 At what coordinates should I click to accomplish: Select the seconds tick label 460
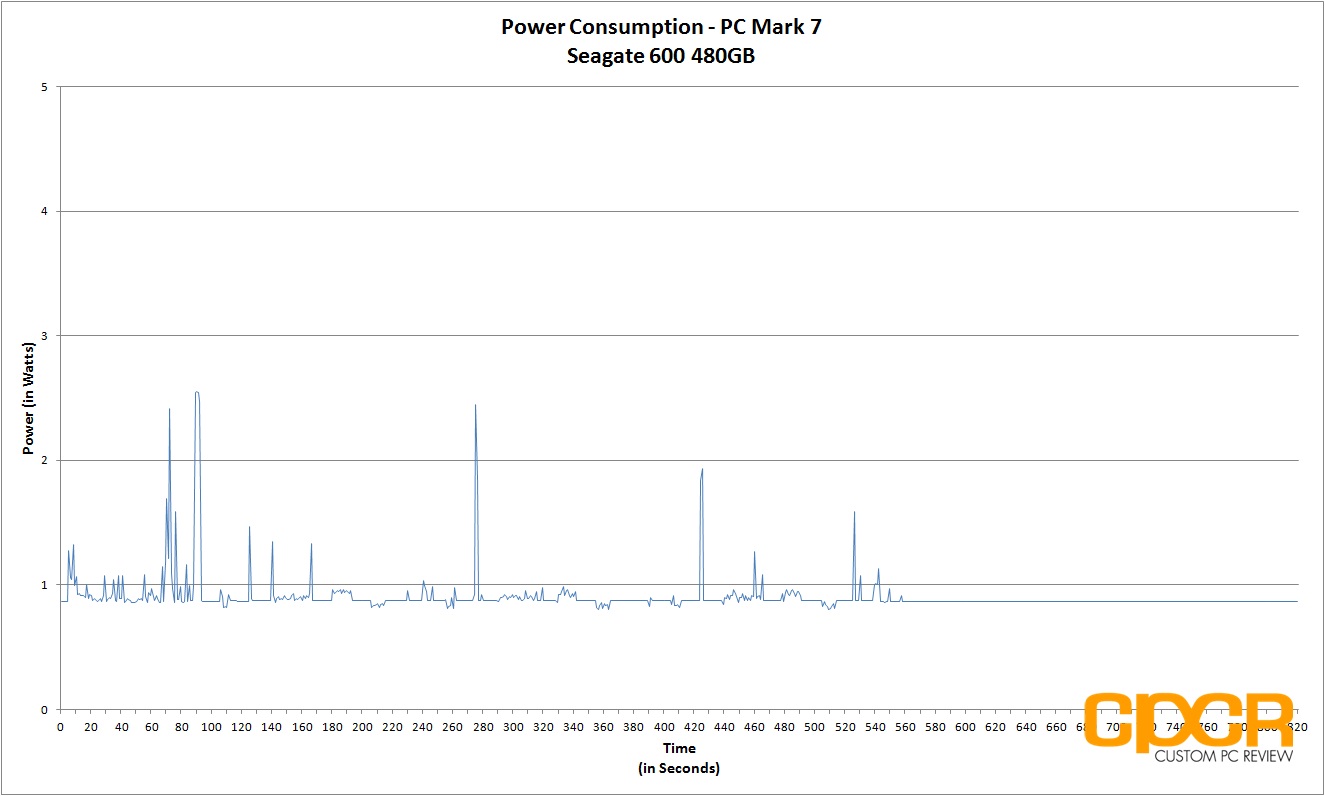pyautogui.click(x=754, y=726)
